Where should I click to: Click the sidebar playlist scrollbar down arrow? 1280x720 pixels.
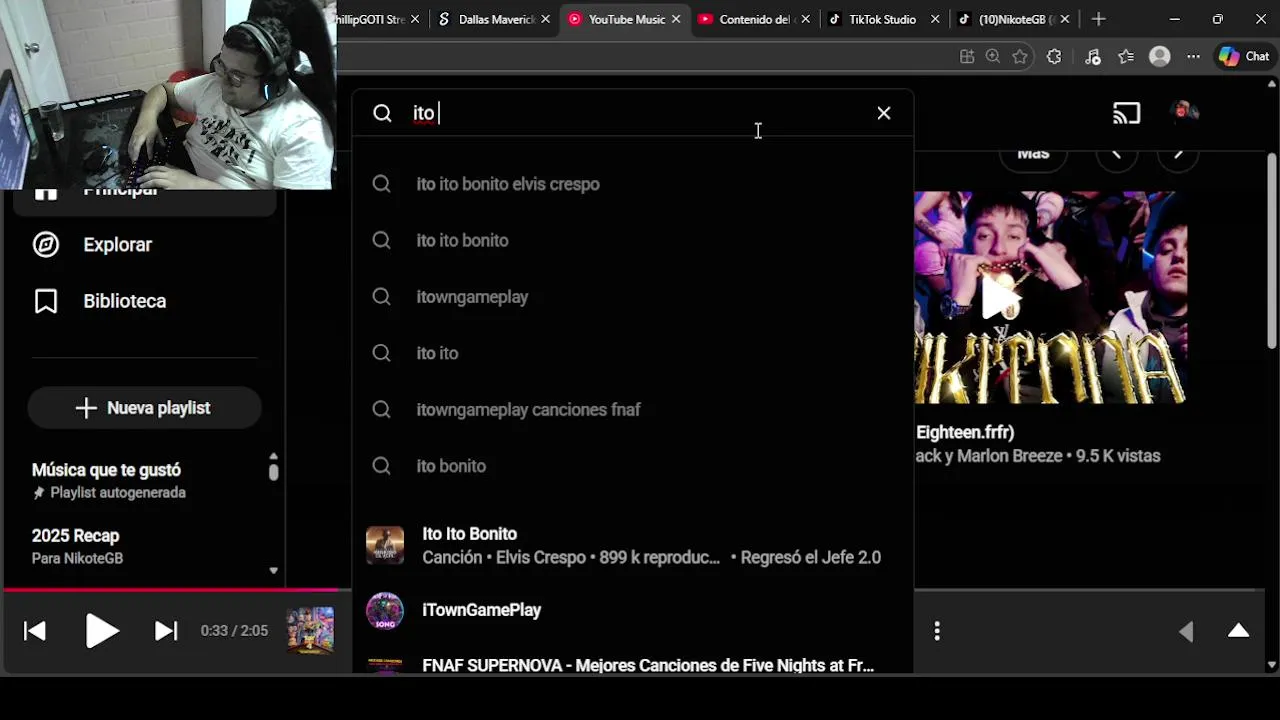[x=273, y=571]
